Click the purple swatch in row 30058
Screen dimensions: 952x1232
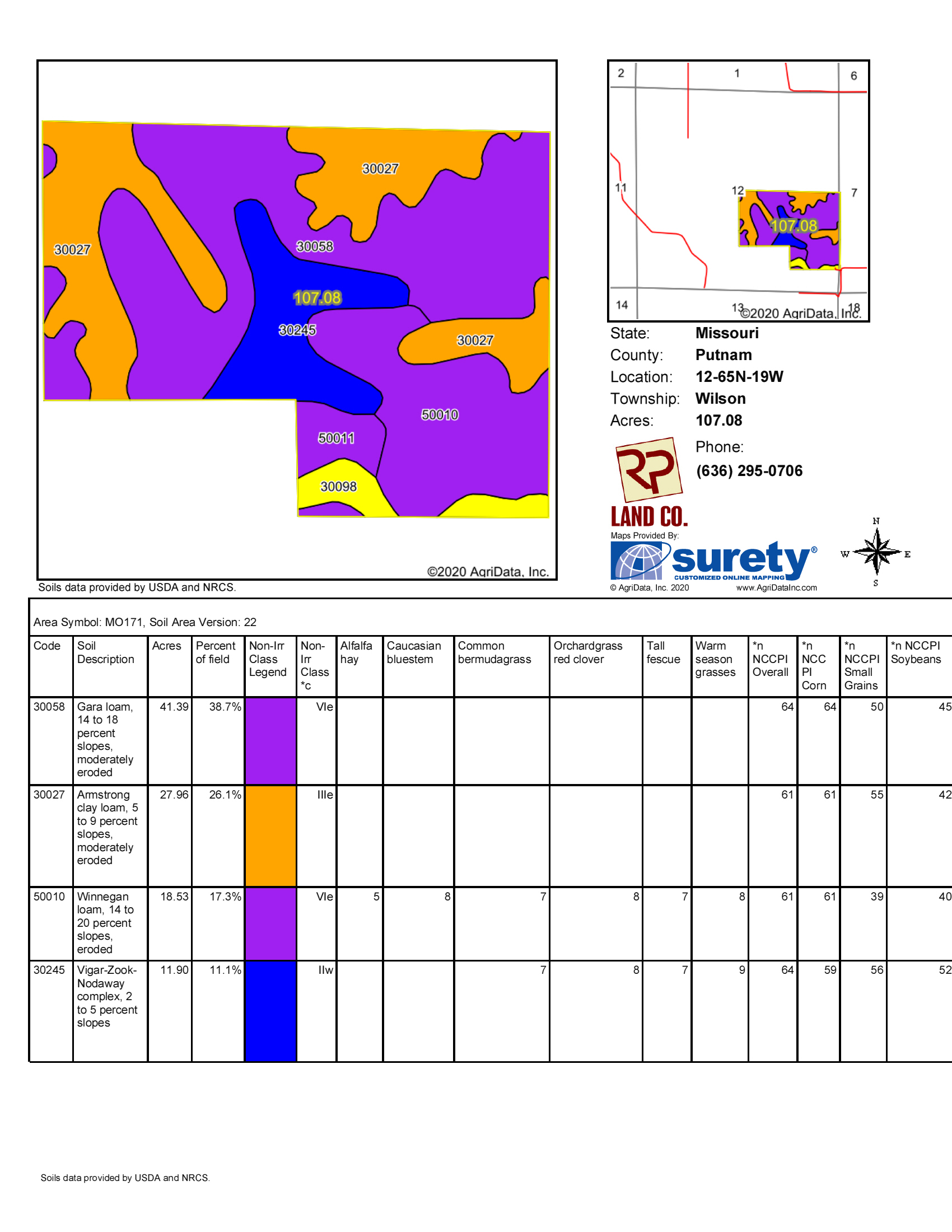(270, 741)
